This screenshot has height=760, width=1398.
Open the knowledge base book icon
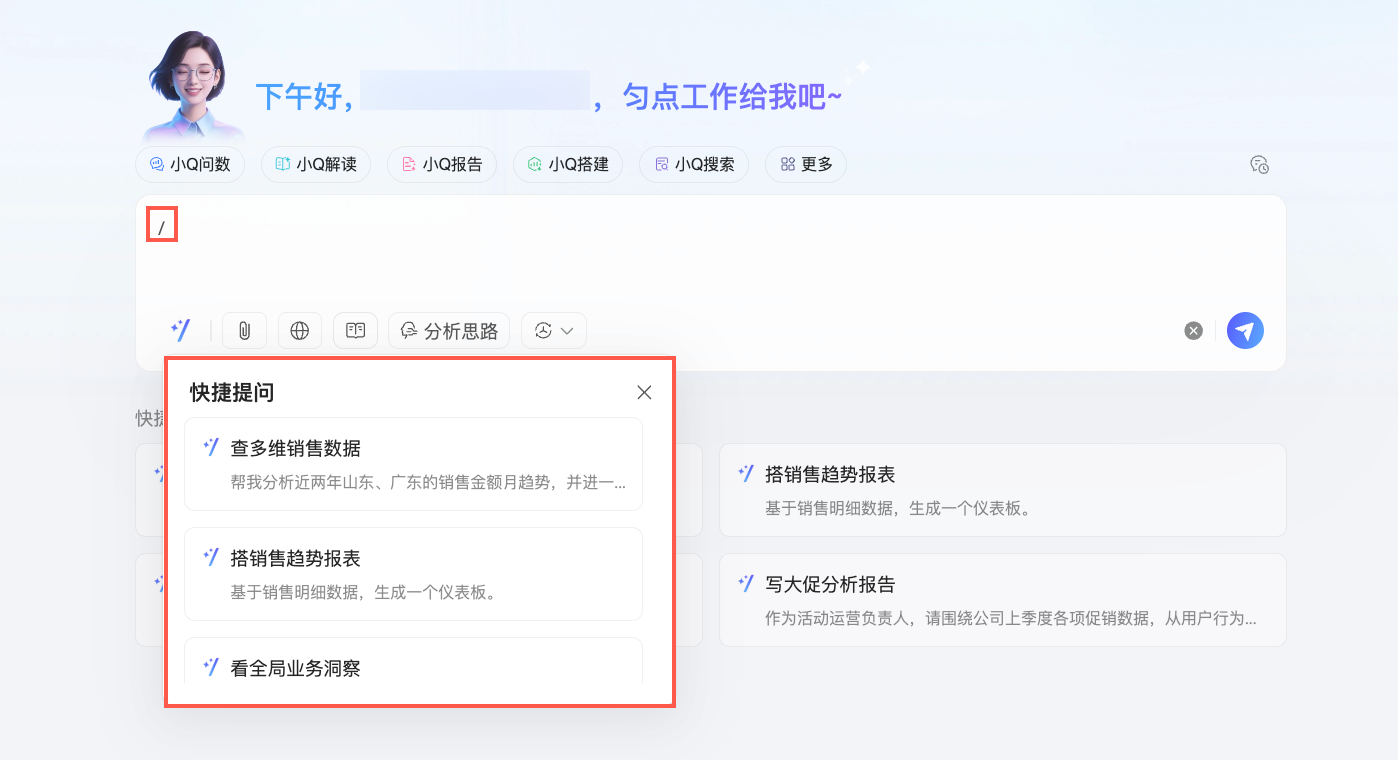click(x=355, y=331)
